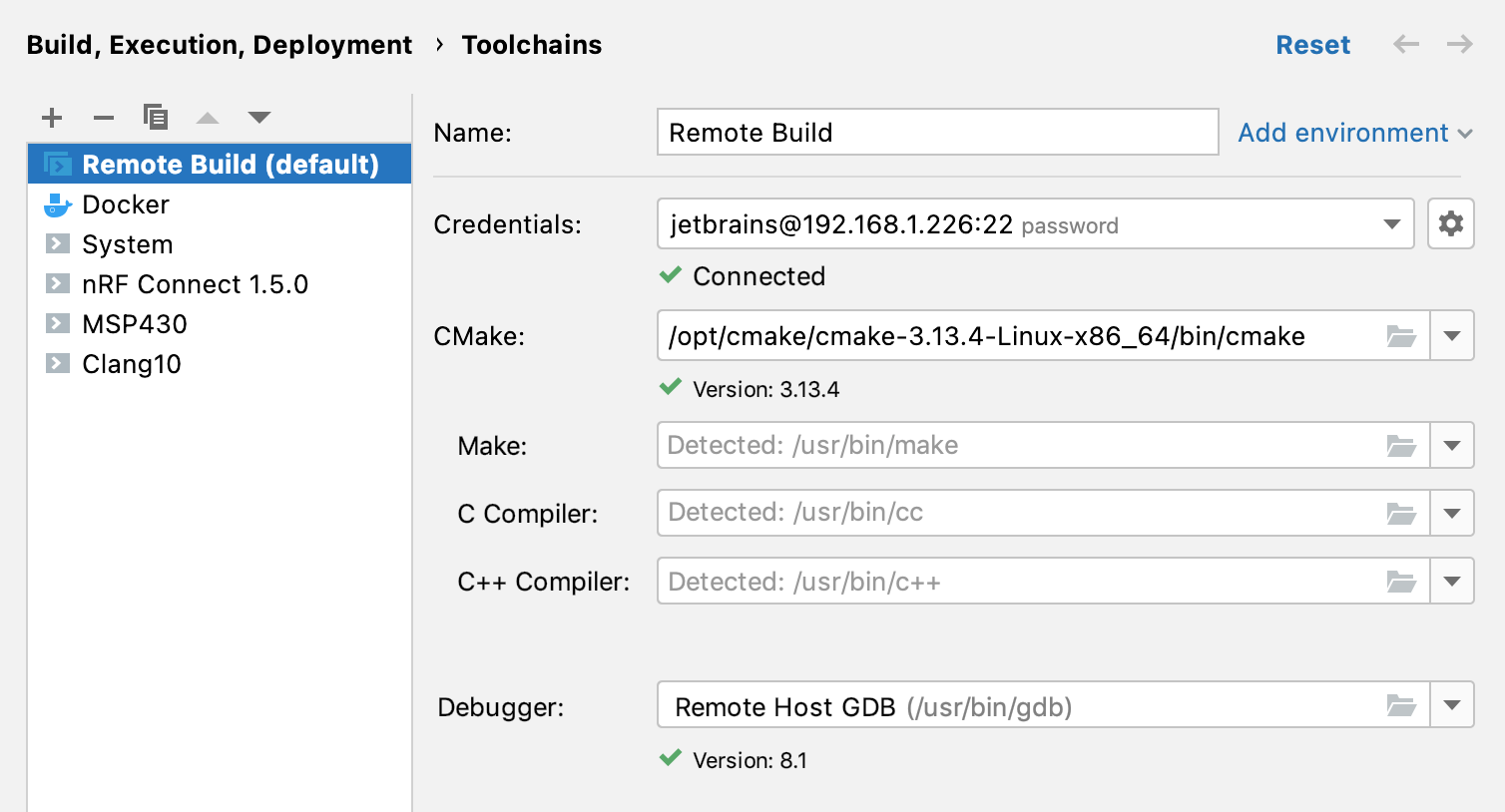
Task: Edit the toolchain Name field
Action: pos(936,131)
